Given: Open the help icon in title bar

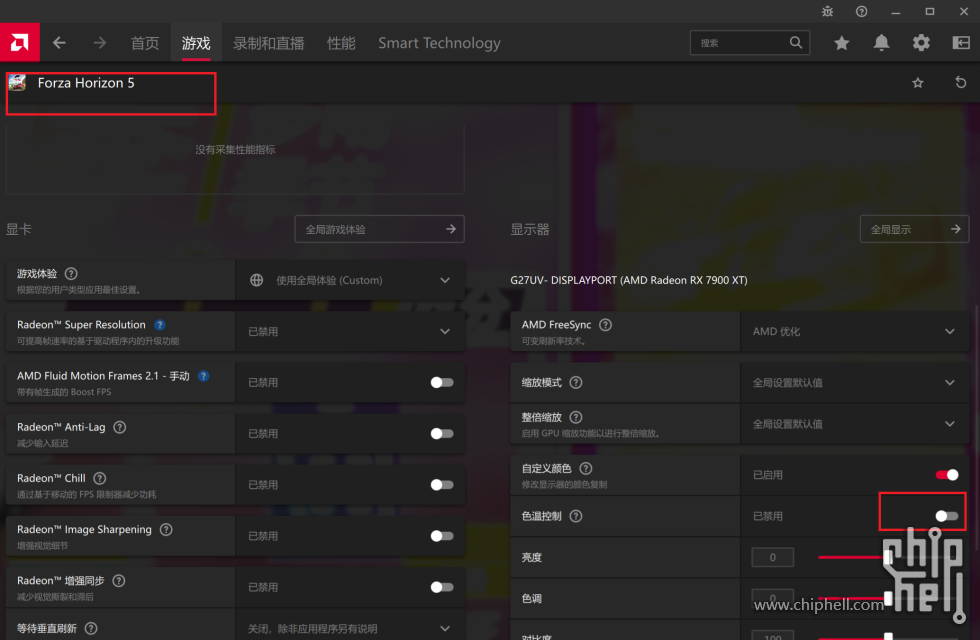Looking at the screenshot, I should click(x=861, y=12).
